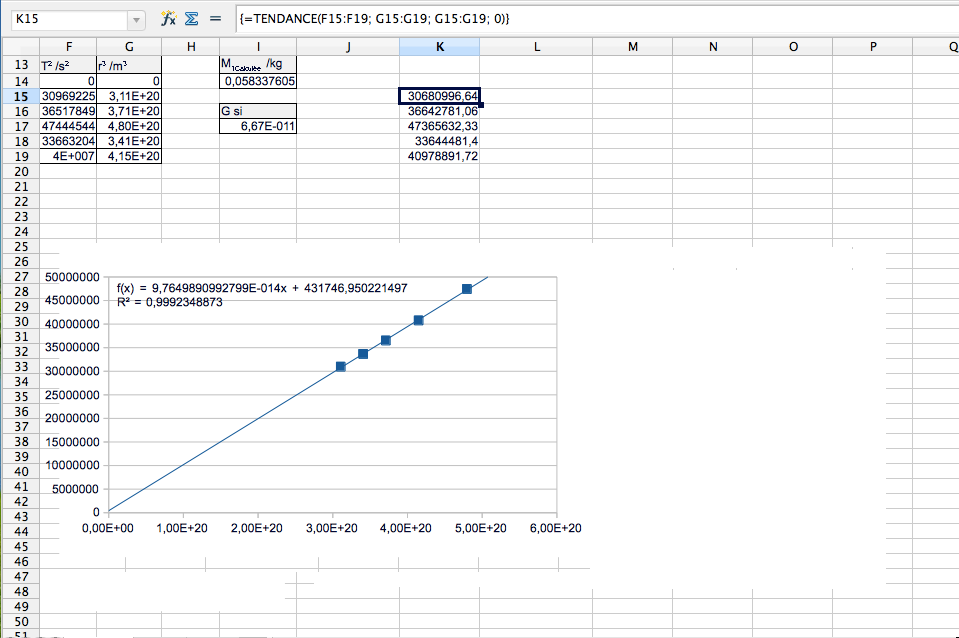Click the Name Box showing K15
The width and height of the screenshot is (959, 638).
pos(66,20)
